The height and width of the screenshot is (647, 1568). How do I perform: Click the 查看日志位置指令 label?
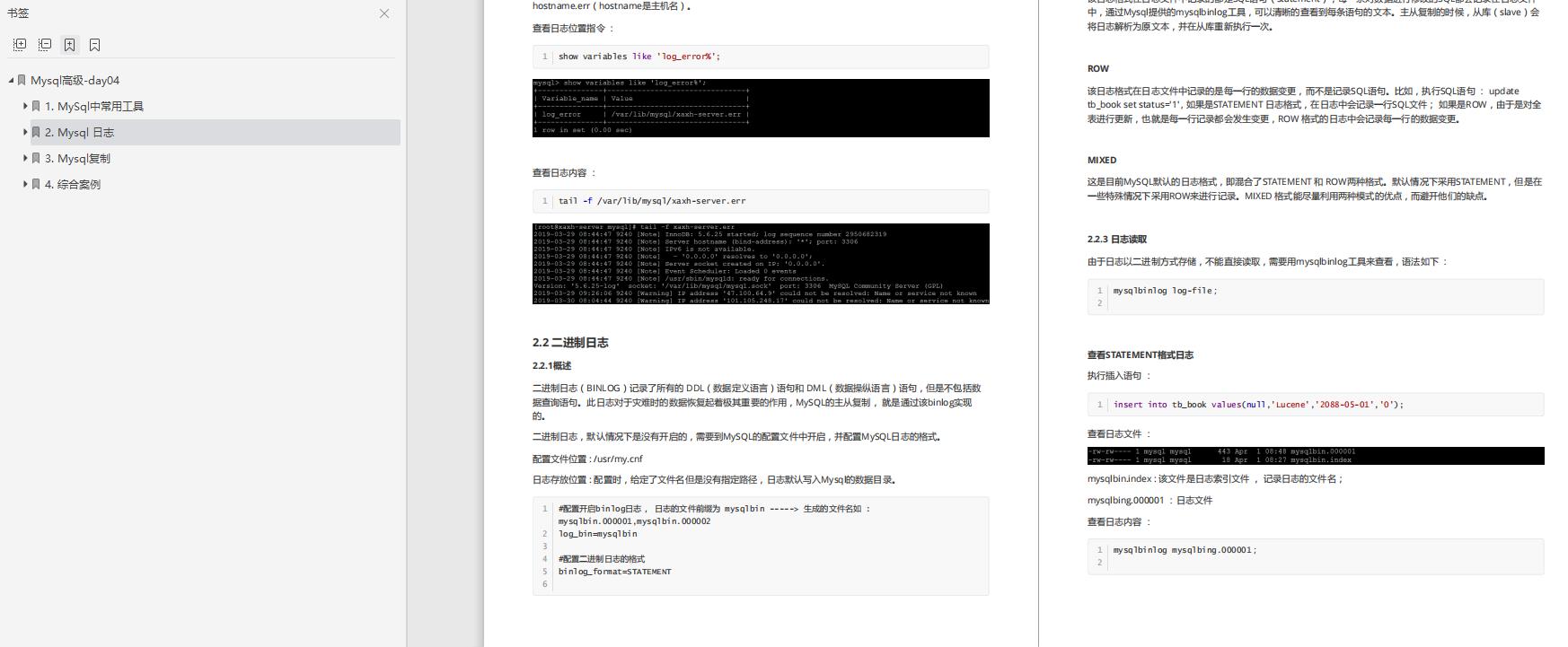[x=574, y=28]
